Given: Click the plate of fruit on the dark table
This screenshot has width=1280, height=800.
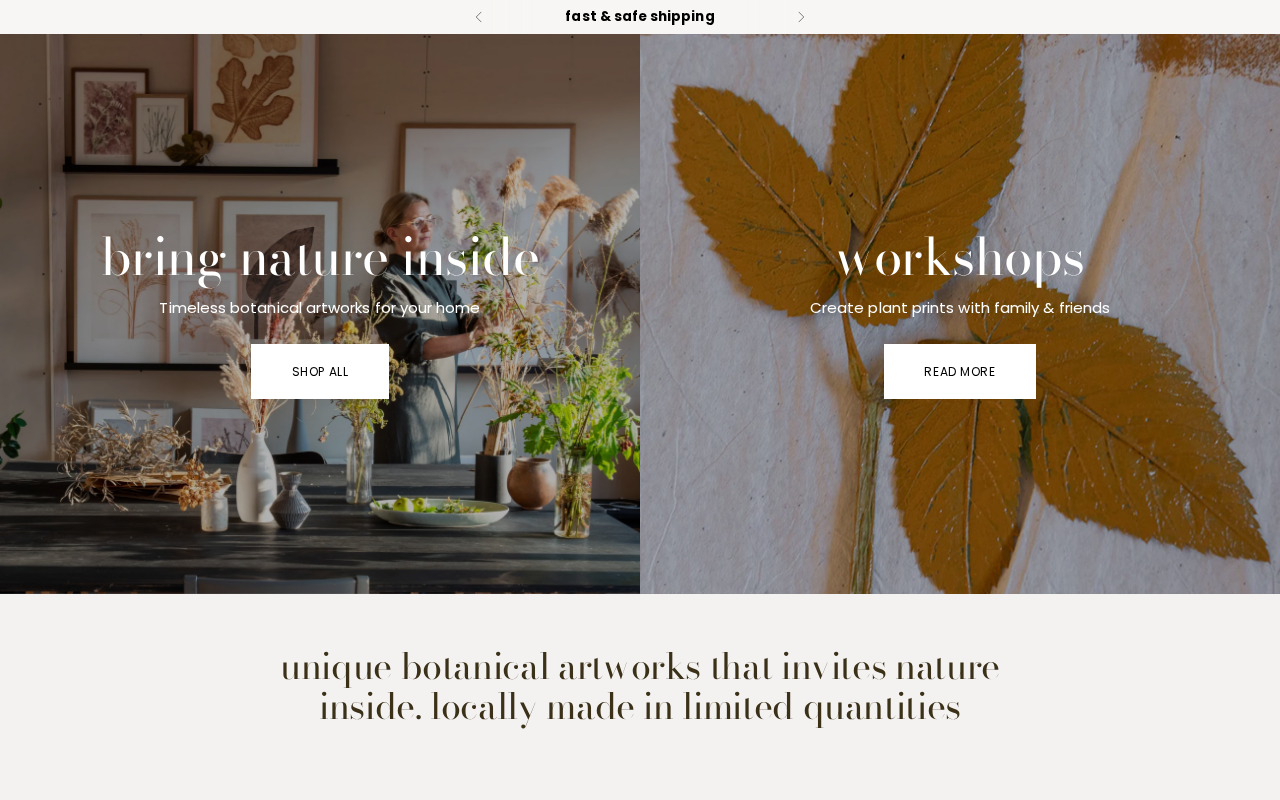Looking at the screenshot, I should (440, 511).
